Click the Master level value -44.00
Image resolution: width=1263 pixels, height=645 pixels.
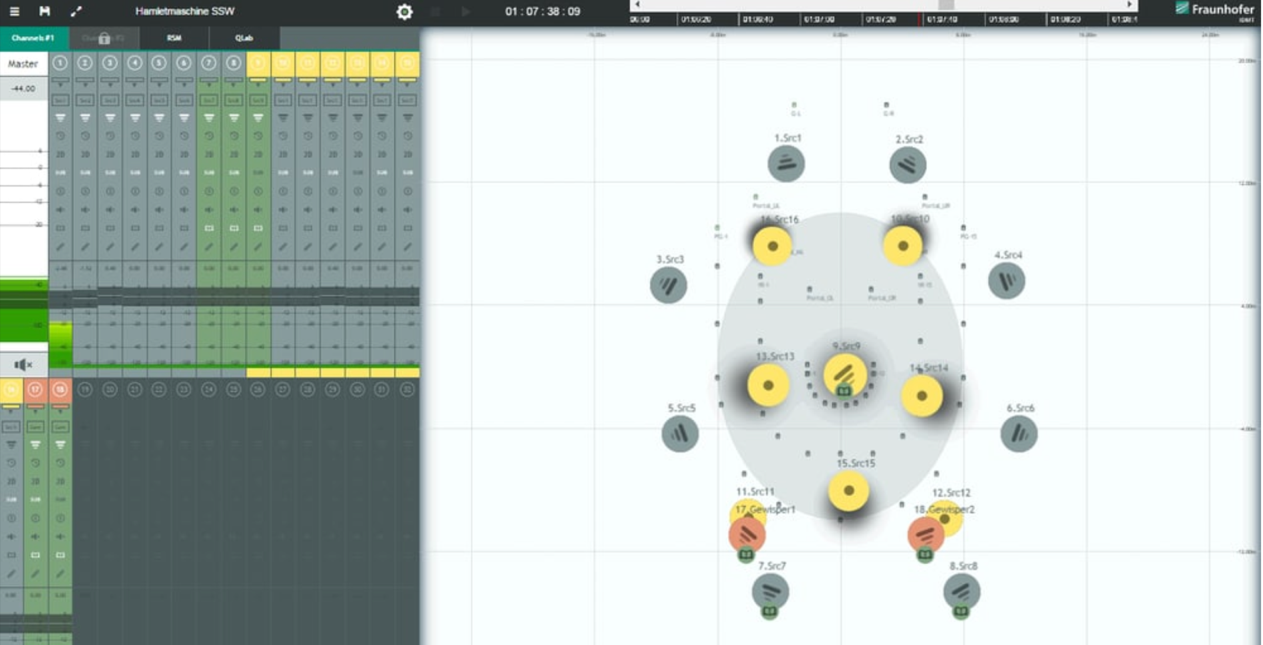pyautogui.click(x=23, y=89)
